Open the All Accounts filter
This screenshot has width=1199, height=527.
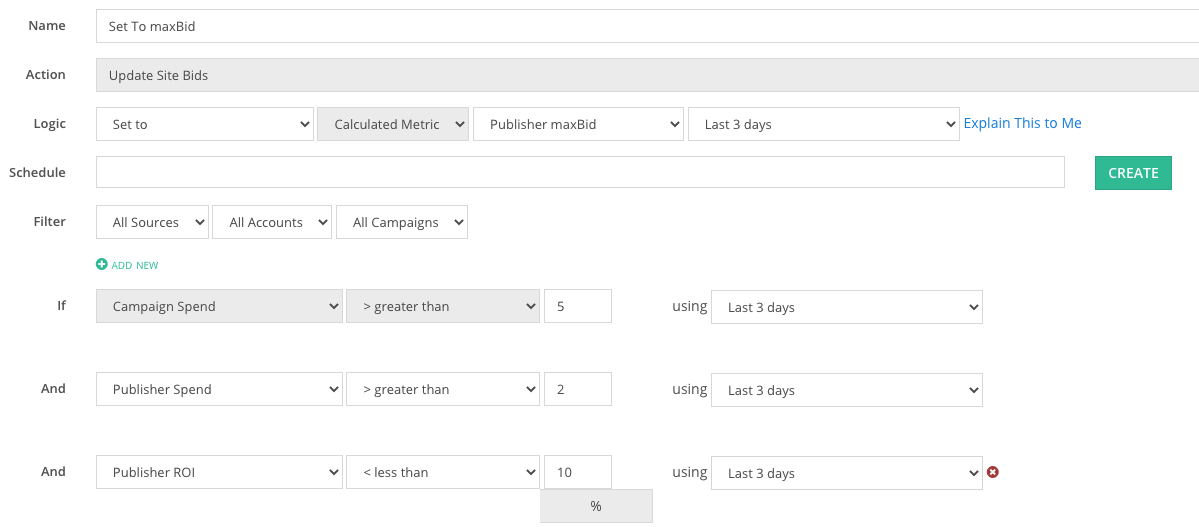point(272,223)
